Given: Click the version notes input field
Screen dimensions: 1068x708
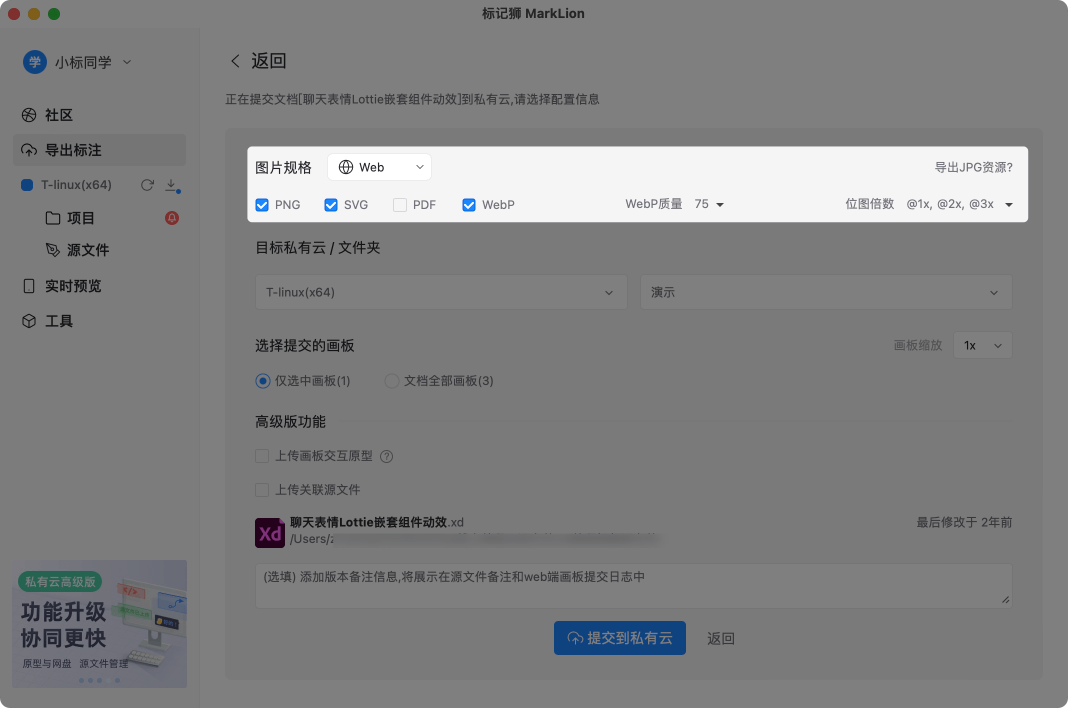Looking at the screenshot, I should tap(631, 585).
